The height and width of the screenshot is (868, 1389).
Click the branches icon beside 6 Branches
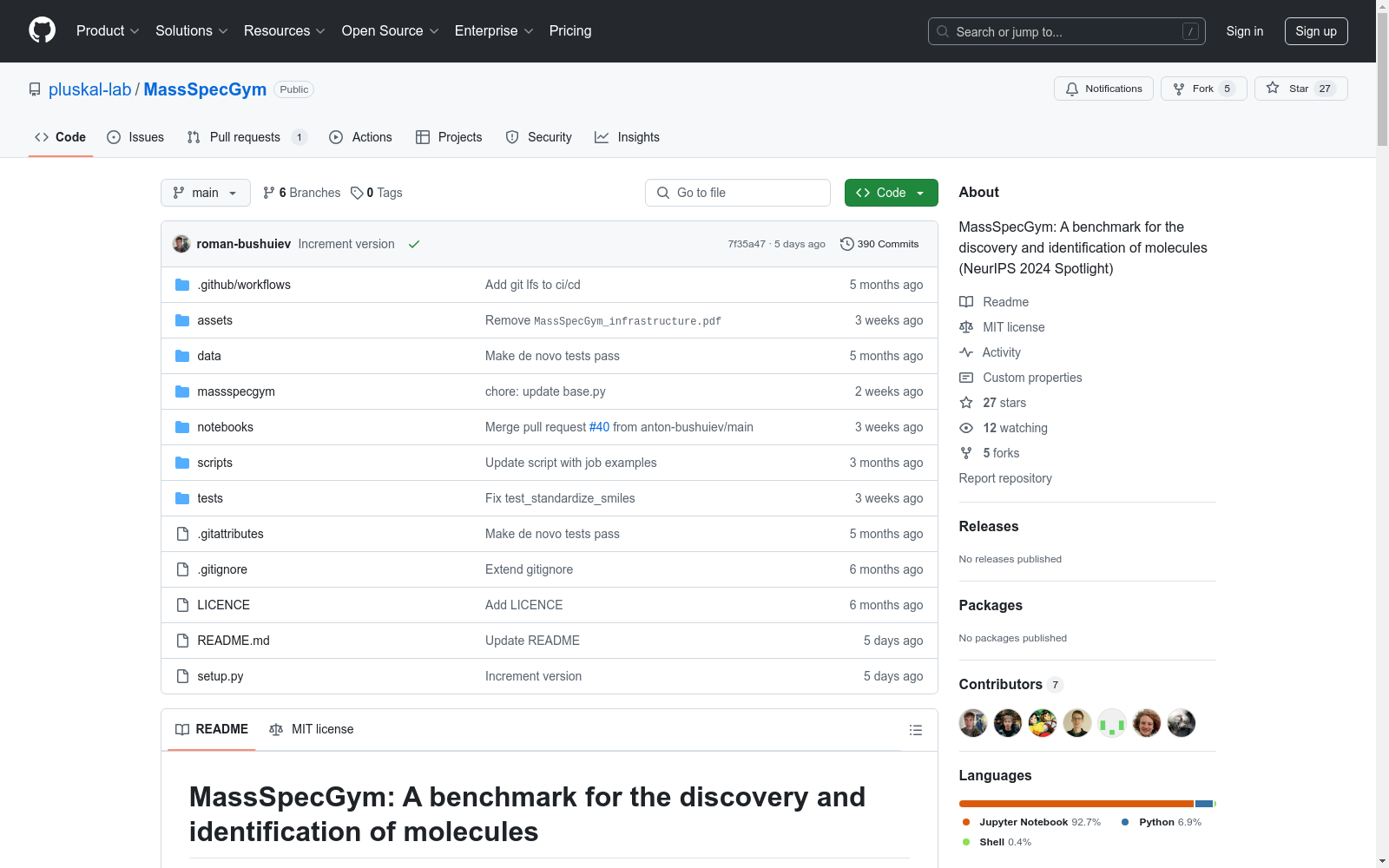point(269,193)
